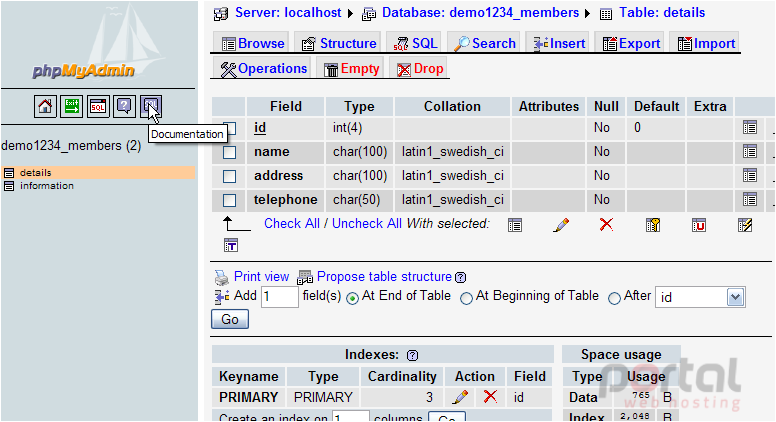The height and width of the screenshot is (422, 776).
Task: Switch to the Structure tab
Action: [x=338, y=43]
